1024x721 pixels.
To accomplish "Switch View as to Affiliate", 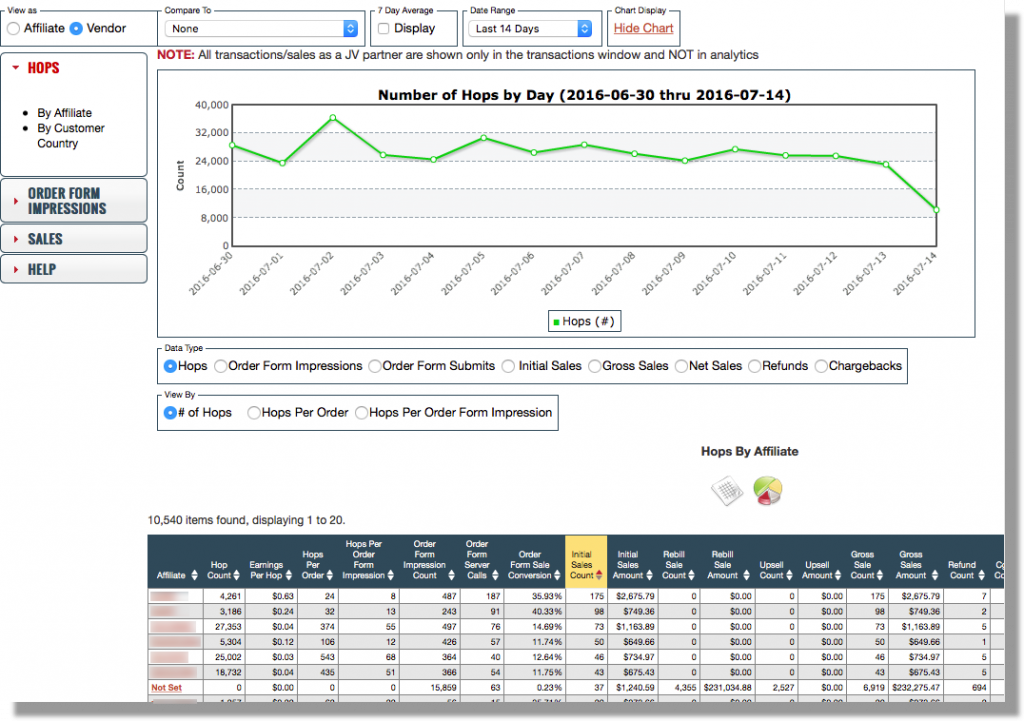I will tap(14, 29).
